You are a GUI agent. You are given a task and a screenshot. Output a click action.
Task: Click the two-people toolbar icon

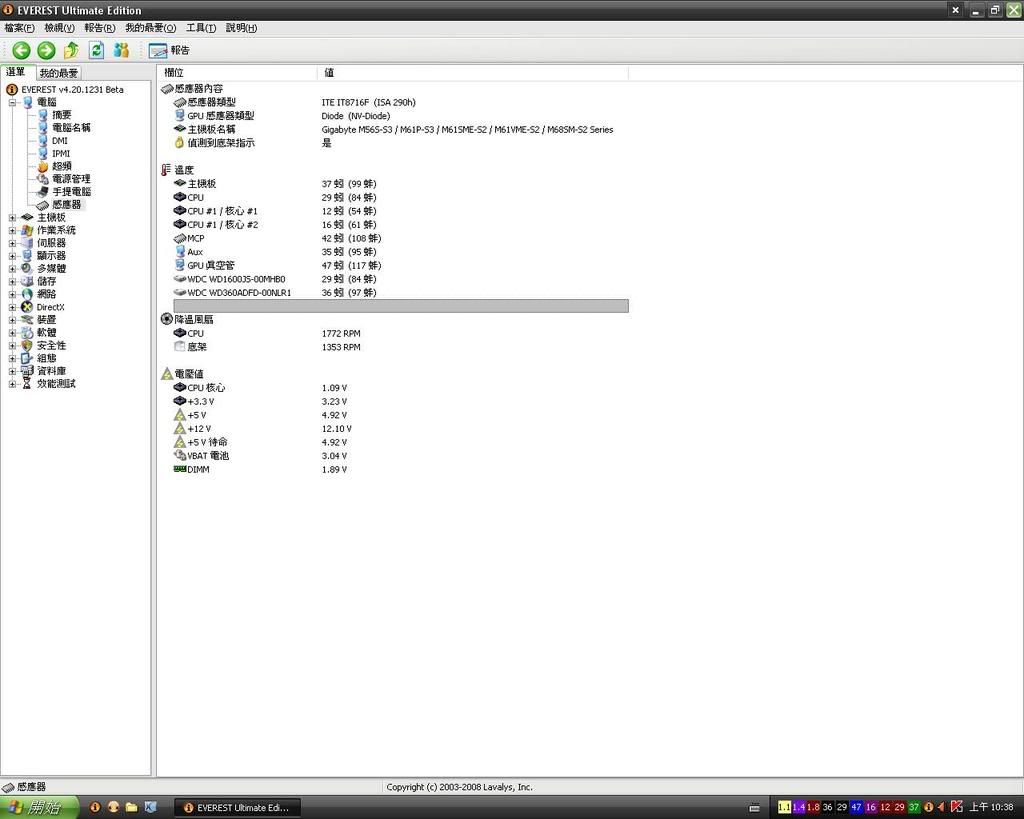(121, 50)
